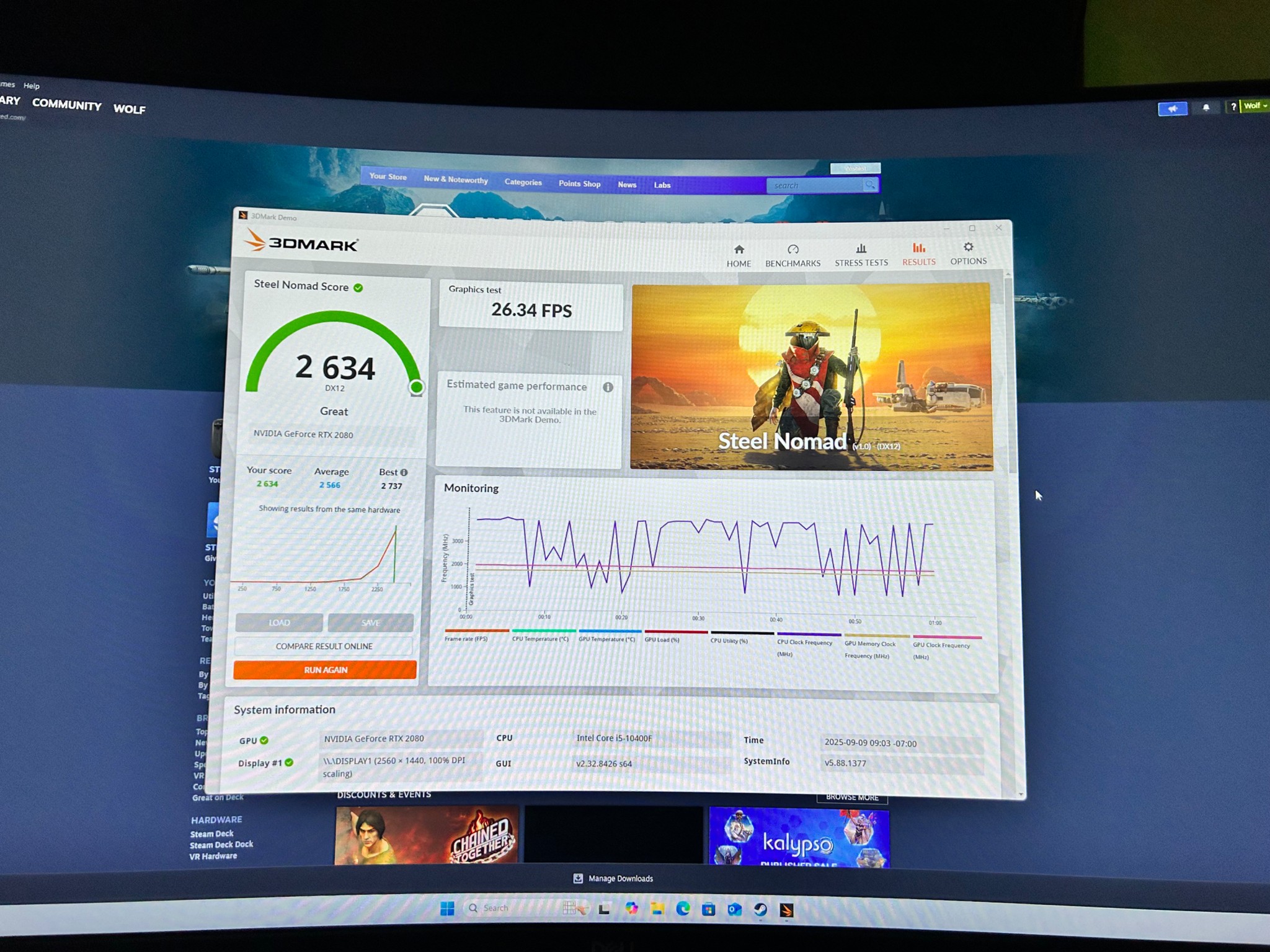
Task: Click the Load result button
Action: (x=279, y=623)
